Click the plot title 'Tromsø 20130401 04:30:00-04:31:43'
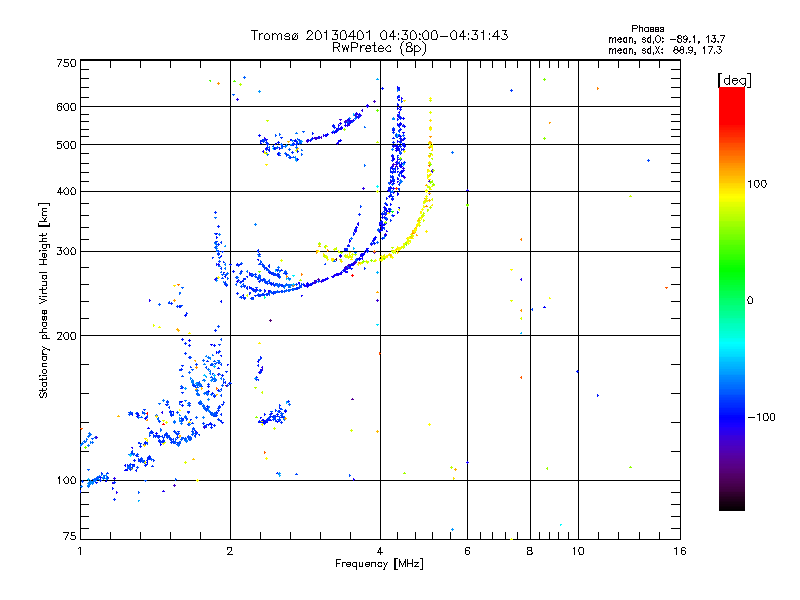Image resolution: width=800 pixels, height=600 pixels. [x=379, y=35]
